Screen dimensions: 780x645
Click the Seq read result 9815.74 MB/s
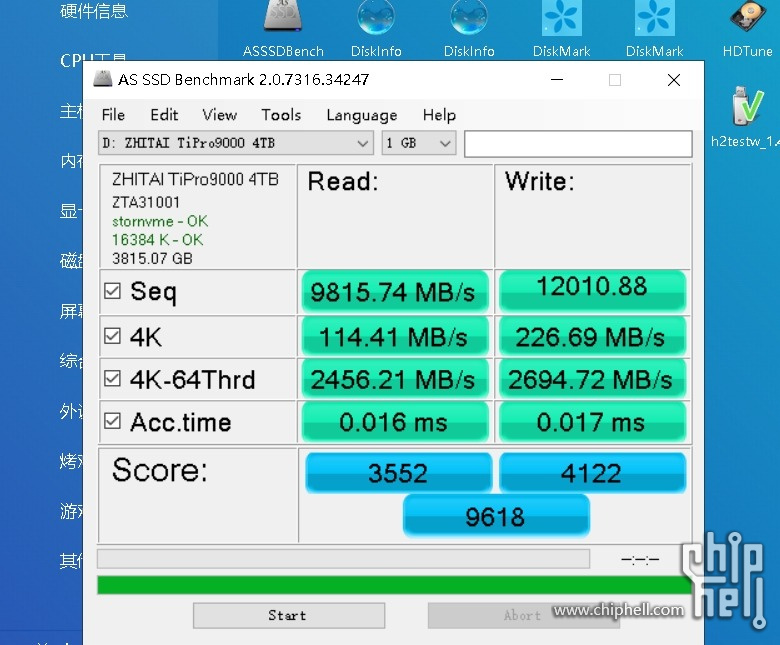(x=394, y=291)
